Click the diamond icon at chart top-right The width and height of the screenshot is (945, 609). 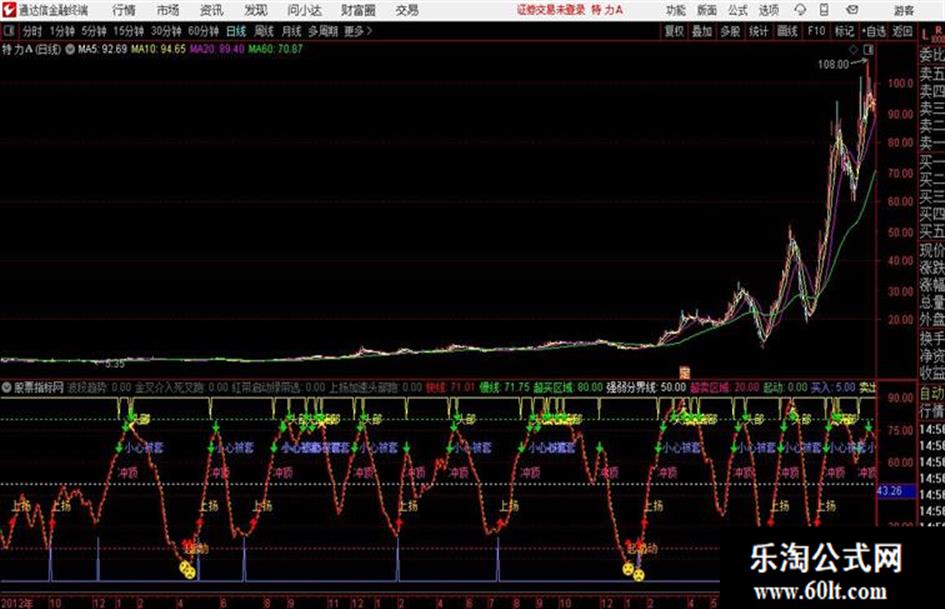coord(853,49)
